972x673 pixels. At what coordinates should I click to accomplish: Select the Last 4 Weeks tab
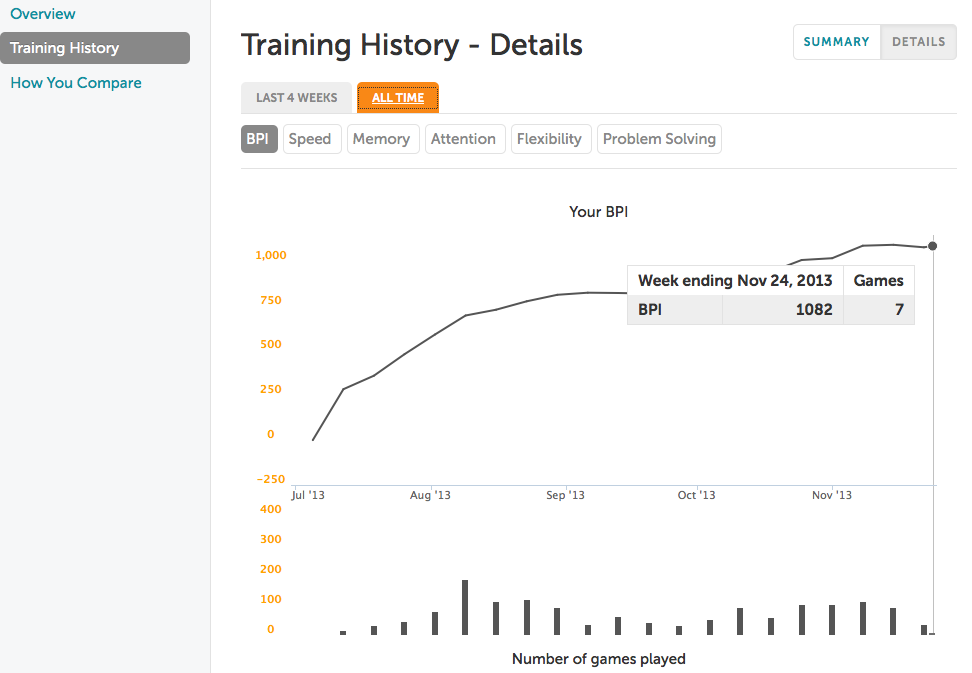coord(296,97)
